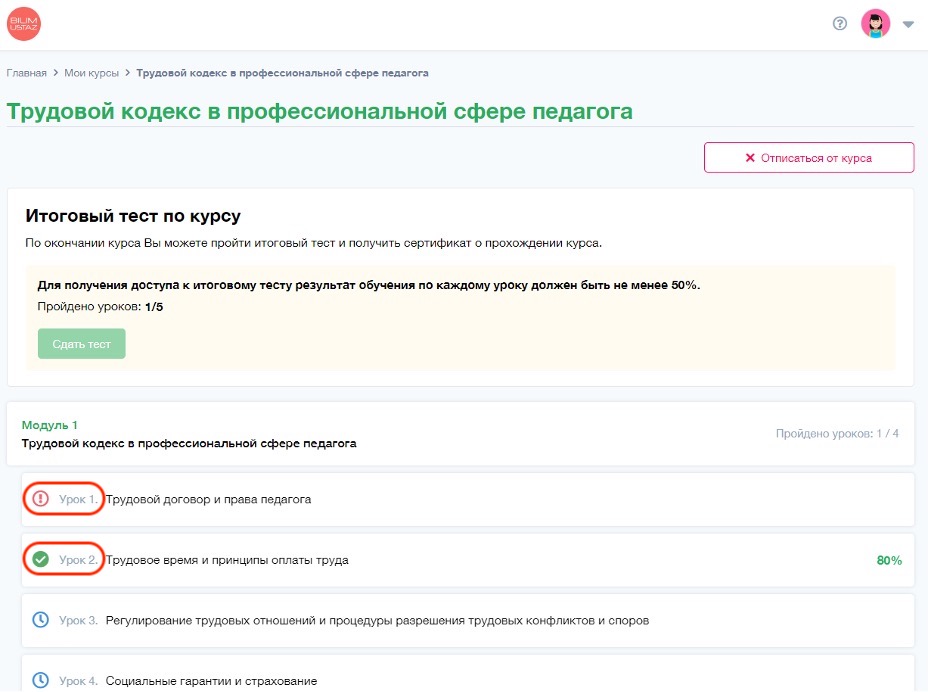928x692 pixels.
Task: Click the Пройдено уроков 1 / 4 counter
Action: (x=837, y=434)
